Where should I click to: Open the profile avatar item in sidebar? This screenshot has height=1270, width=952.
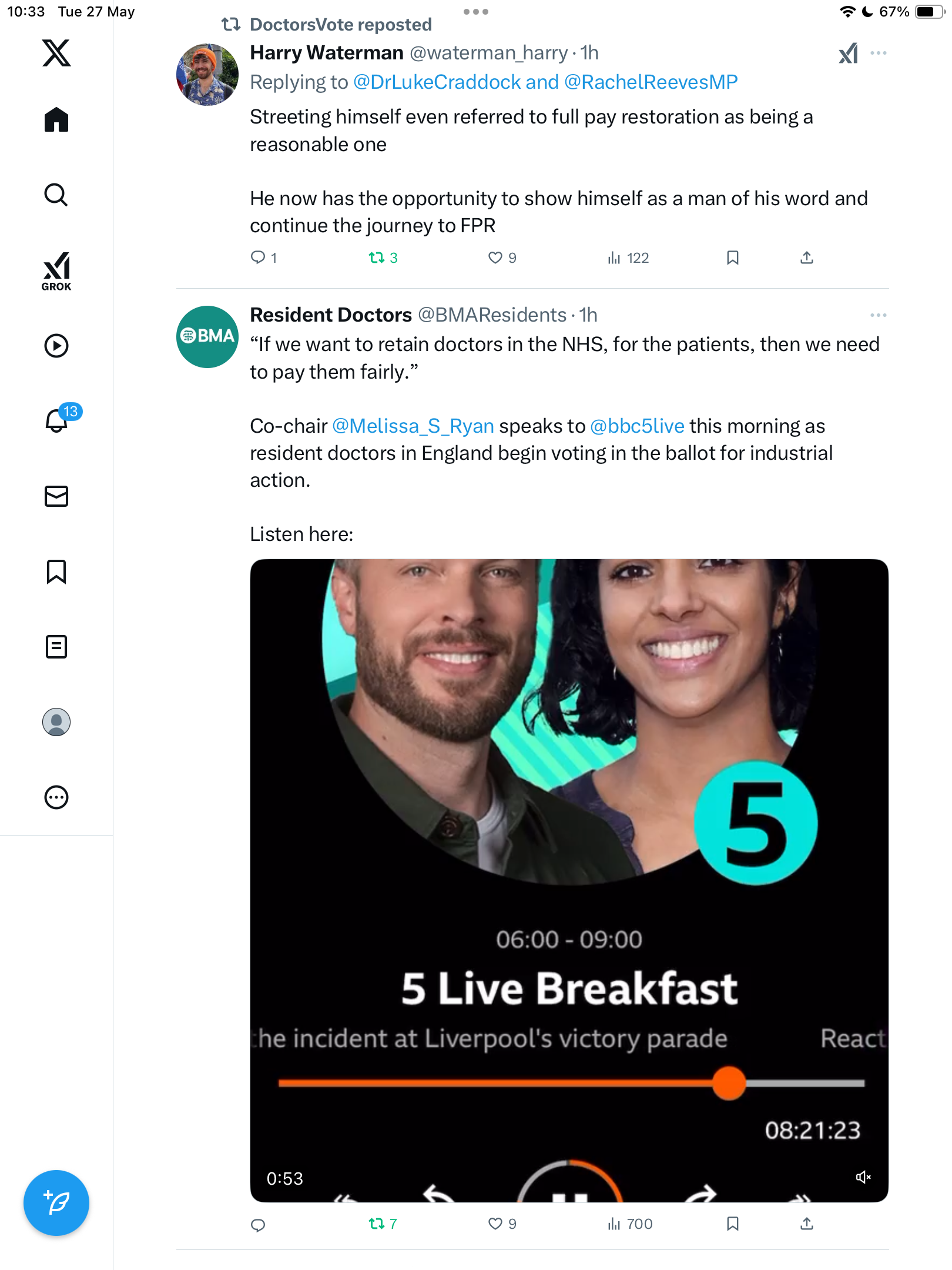click(x=56, y=722)
